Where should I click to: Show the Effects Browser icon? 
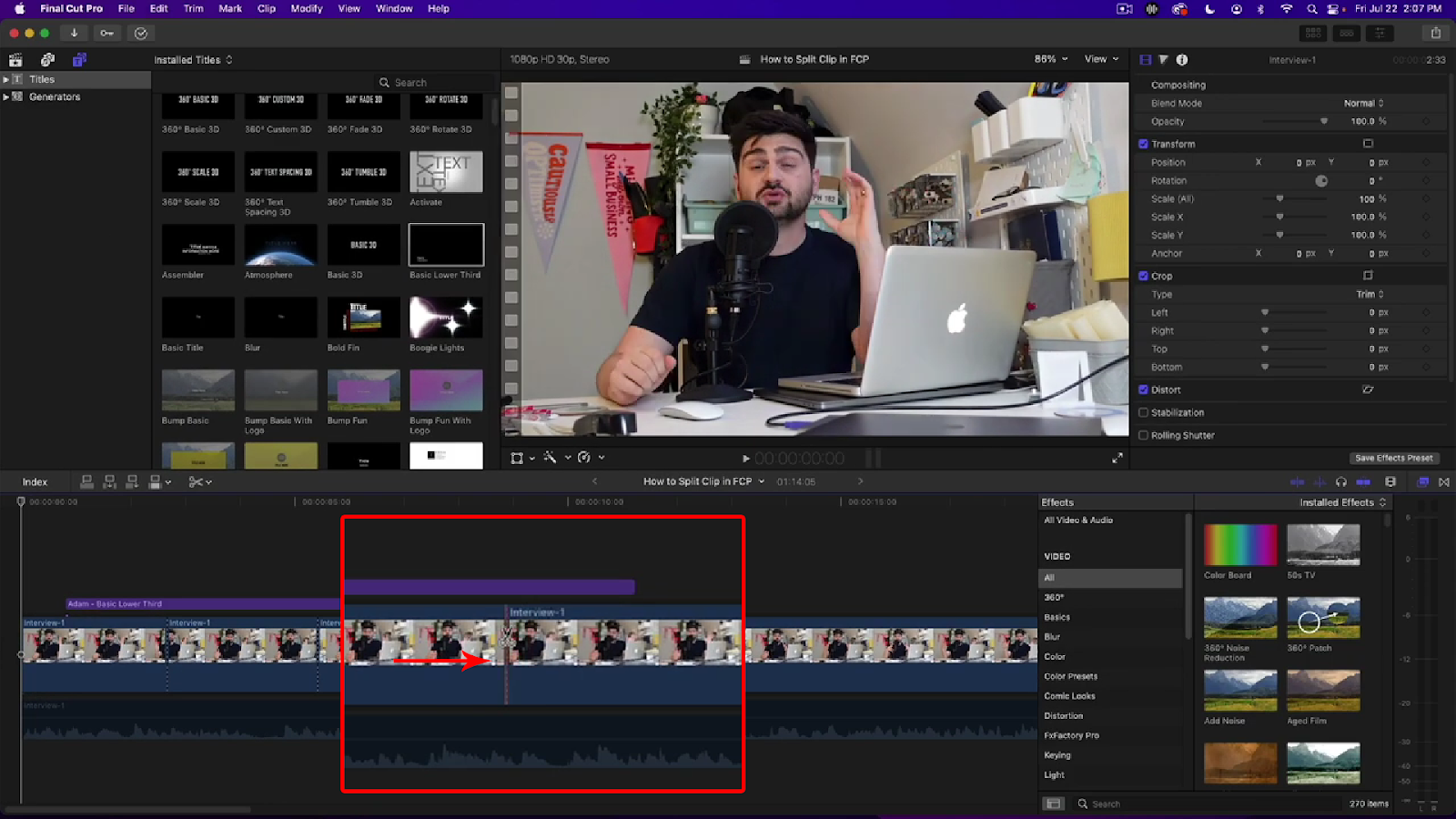coord(1422,482)
